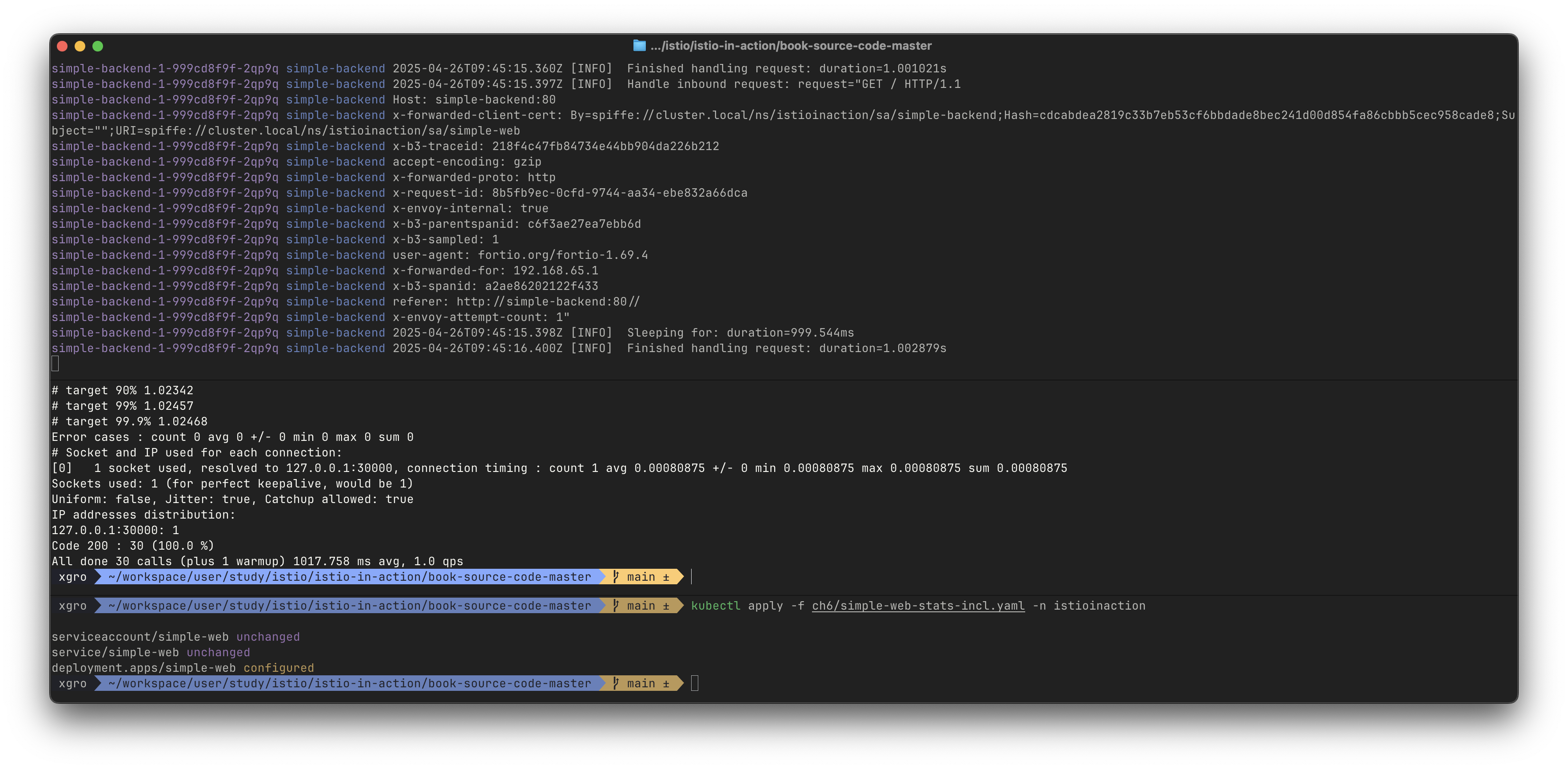Click 'x-envoy-internal: true' header text
The width and height of the screenshot is (1568, 769).
click(470, 209)
